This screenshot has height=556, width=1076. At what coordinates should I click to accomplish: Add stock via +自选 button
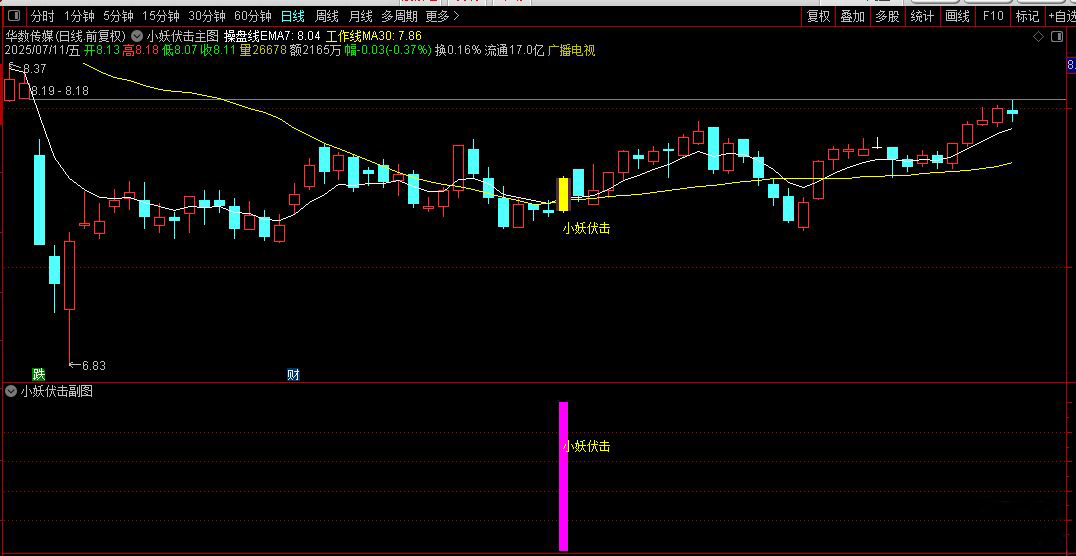point(1061,16)
